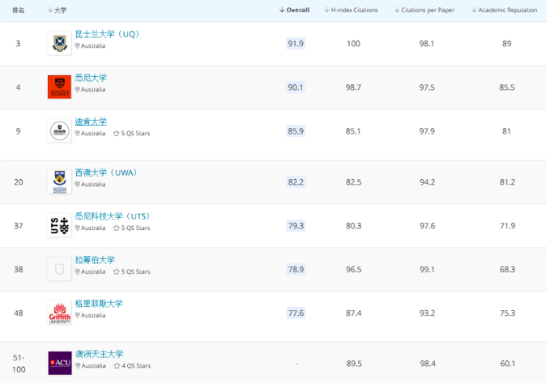Open 格里菲斯大学 link
The height and width of the screenshot is (383, 550).
point(99,303)
